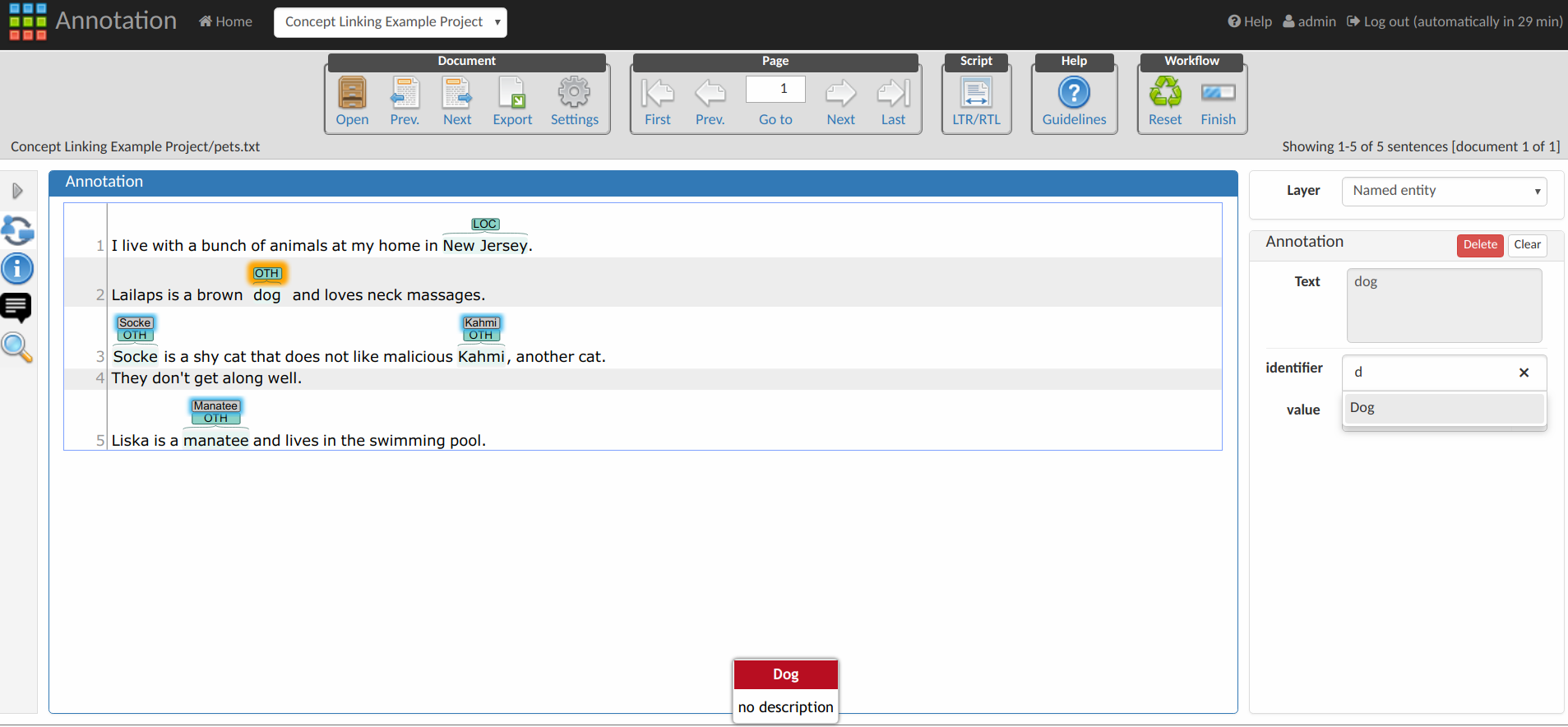Select the LOC annotation on New Jersey
The image size is (1568, 727).
pos(485,224)
